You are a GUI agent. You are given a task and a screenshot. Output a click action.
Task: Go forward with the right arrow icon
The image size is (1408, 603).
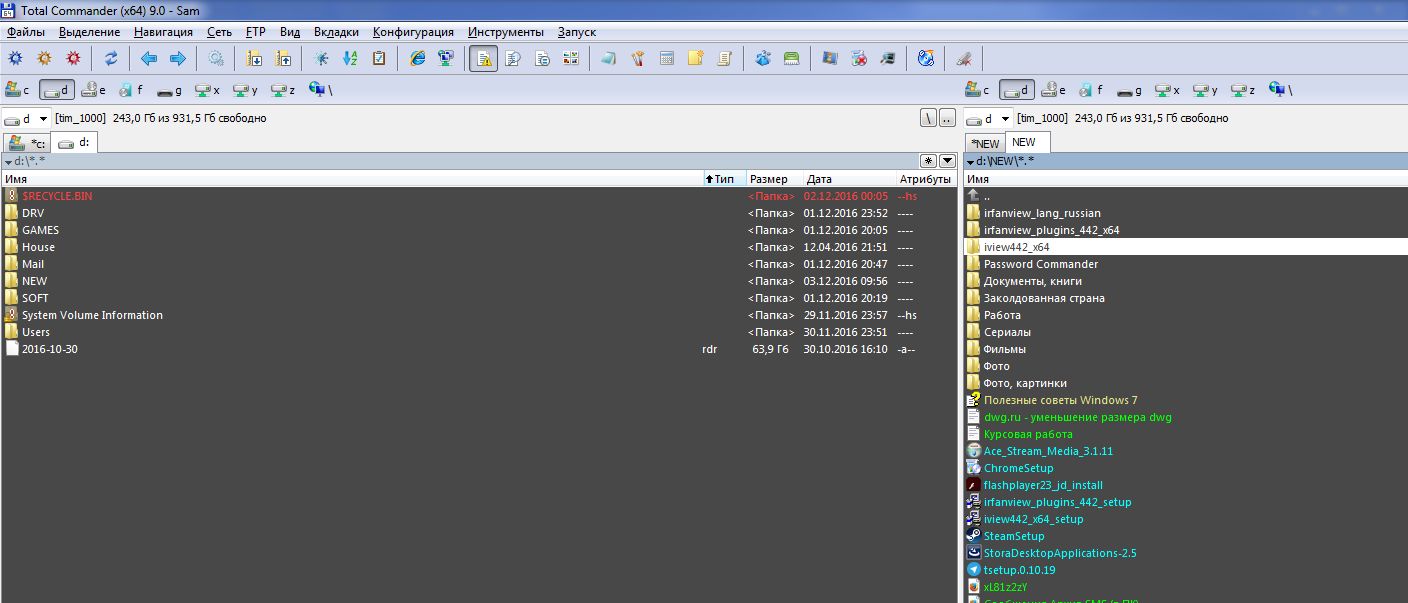click(x=178, y=59)
